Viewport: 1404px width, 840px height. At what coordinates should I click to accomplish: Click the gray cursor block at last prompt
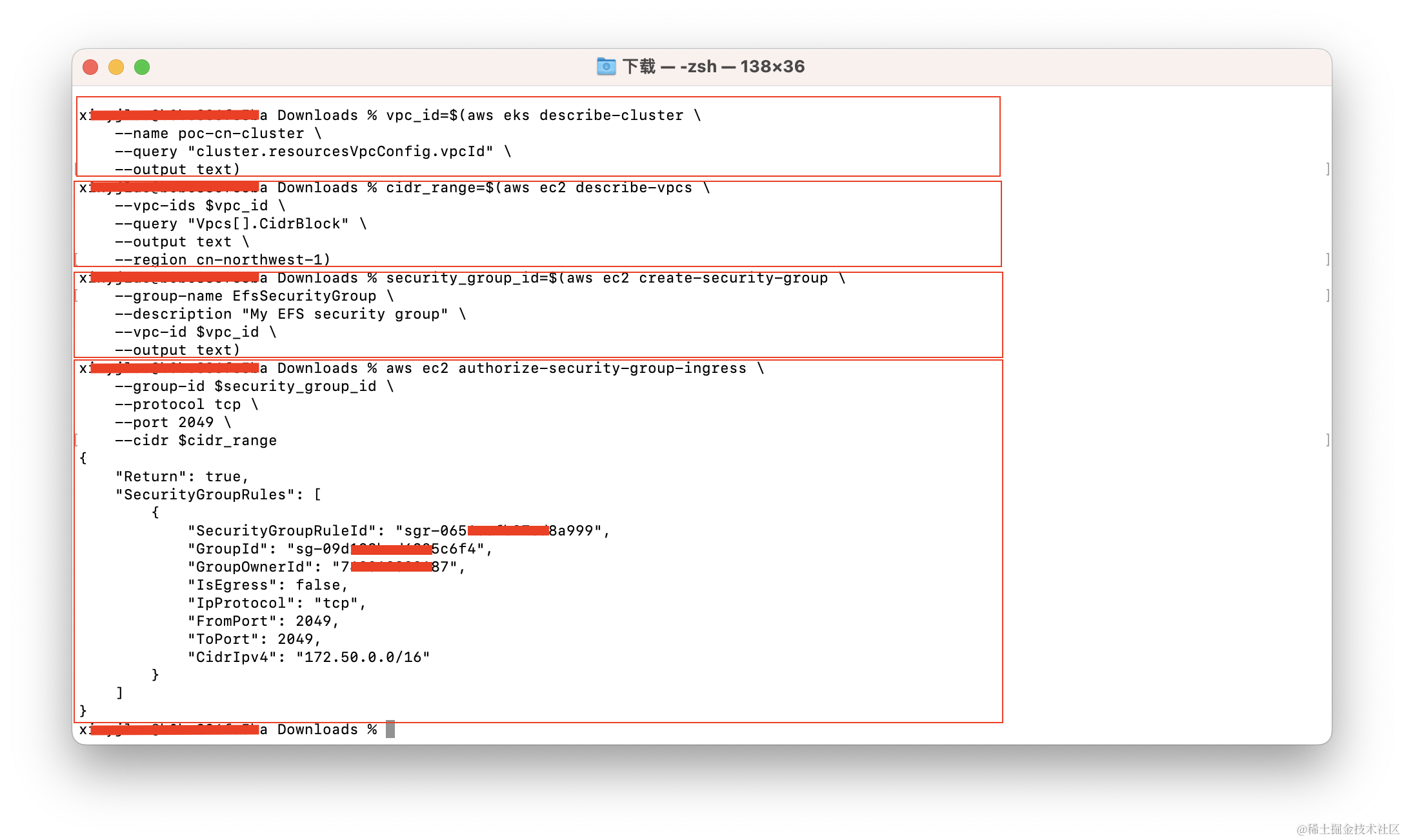click(x=390, y=729)
